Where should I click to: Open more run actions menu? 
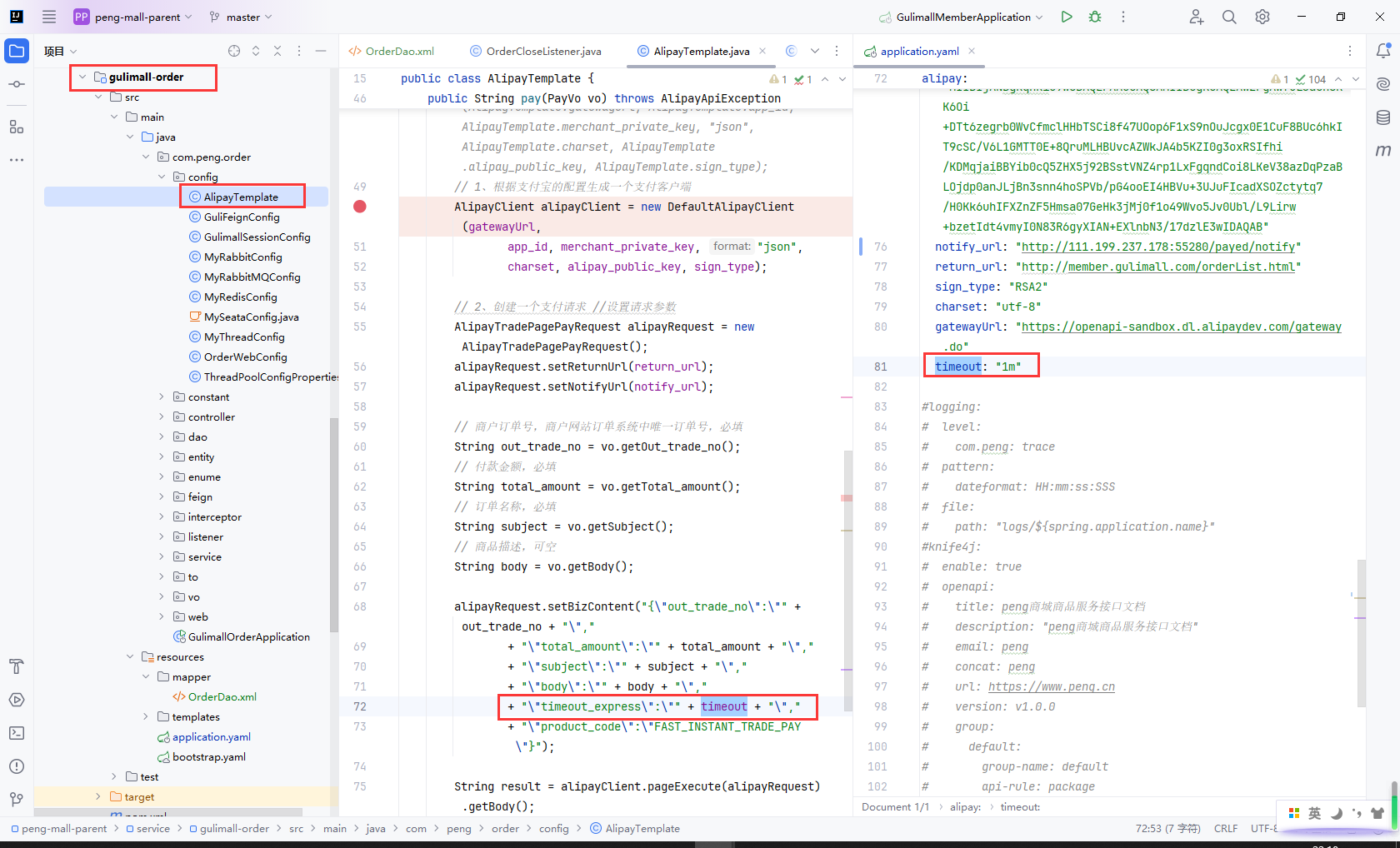click(x=1123, y=17)
